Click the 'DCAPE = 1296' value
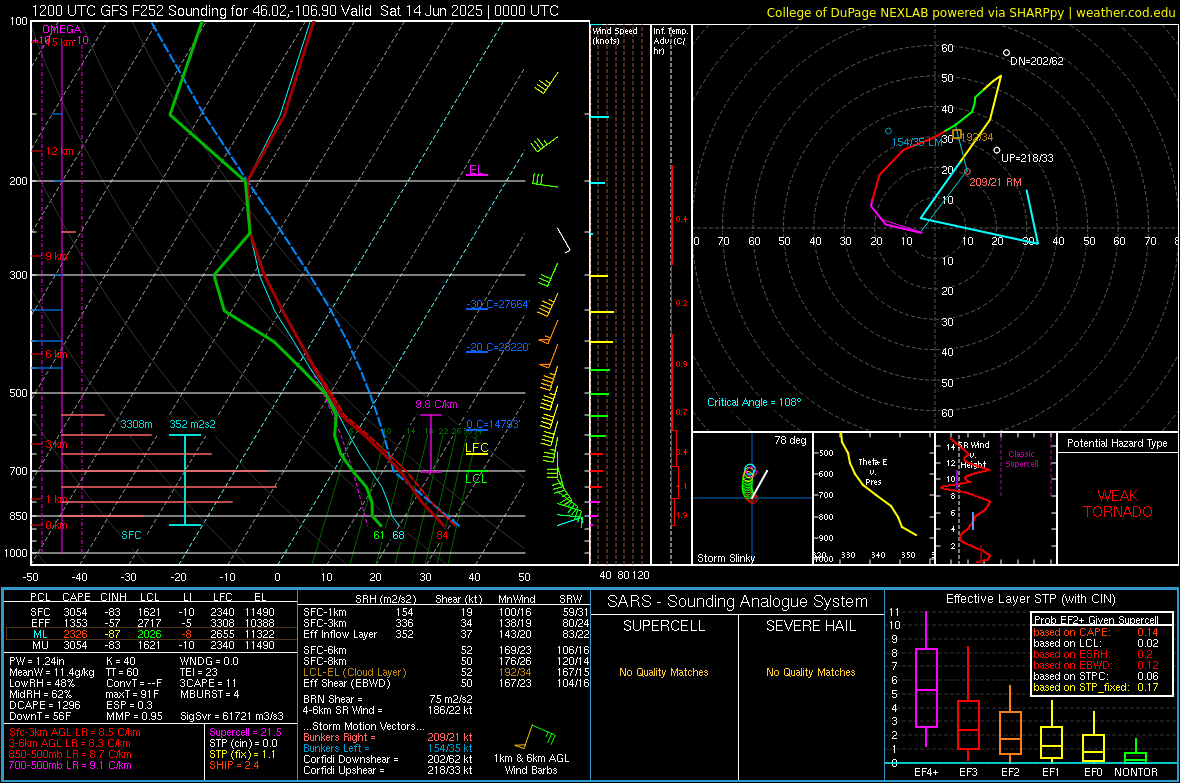The height and width of the screenshot is (783, 1180). click(x=44, y=705)
